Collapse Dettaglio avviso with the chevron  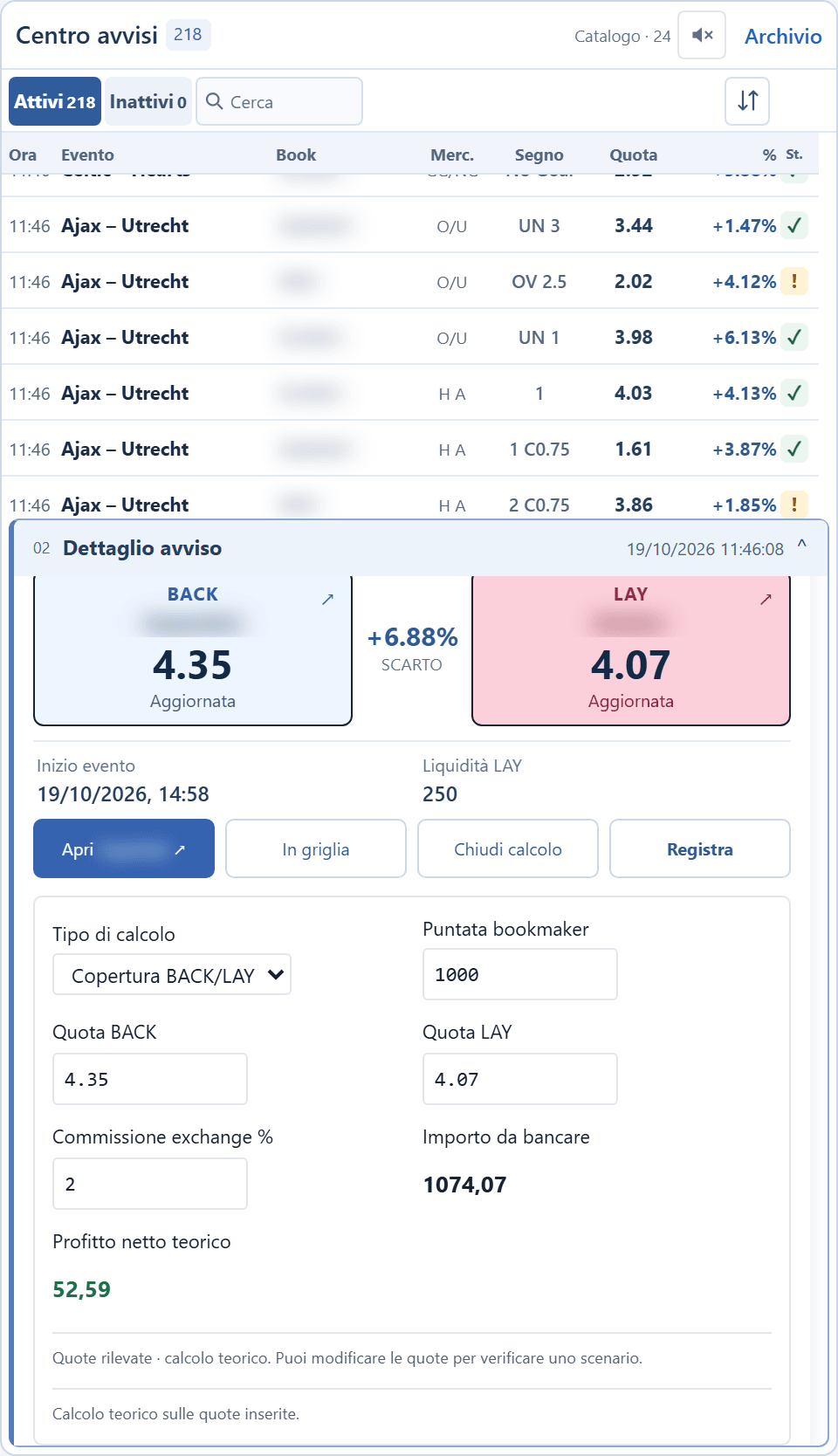801,545
